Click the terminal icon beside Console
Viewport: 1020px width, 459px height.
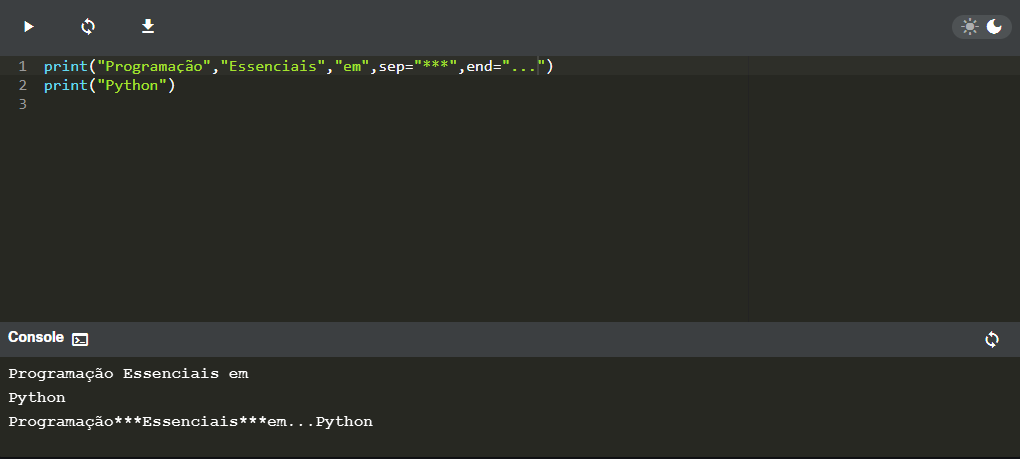tap(80, 339)
